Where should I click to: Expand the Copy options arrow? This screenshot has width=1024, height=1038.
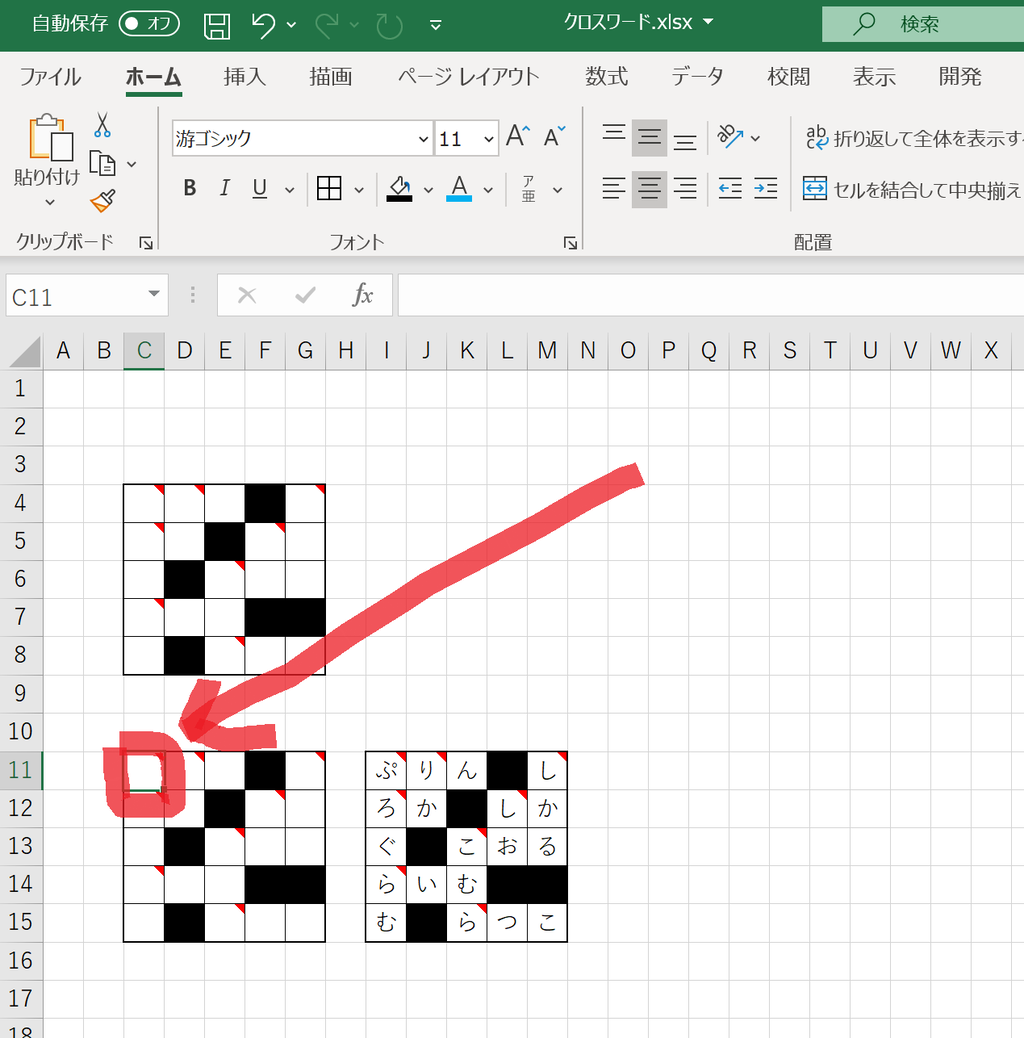point(132,164)
